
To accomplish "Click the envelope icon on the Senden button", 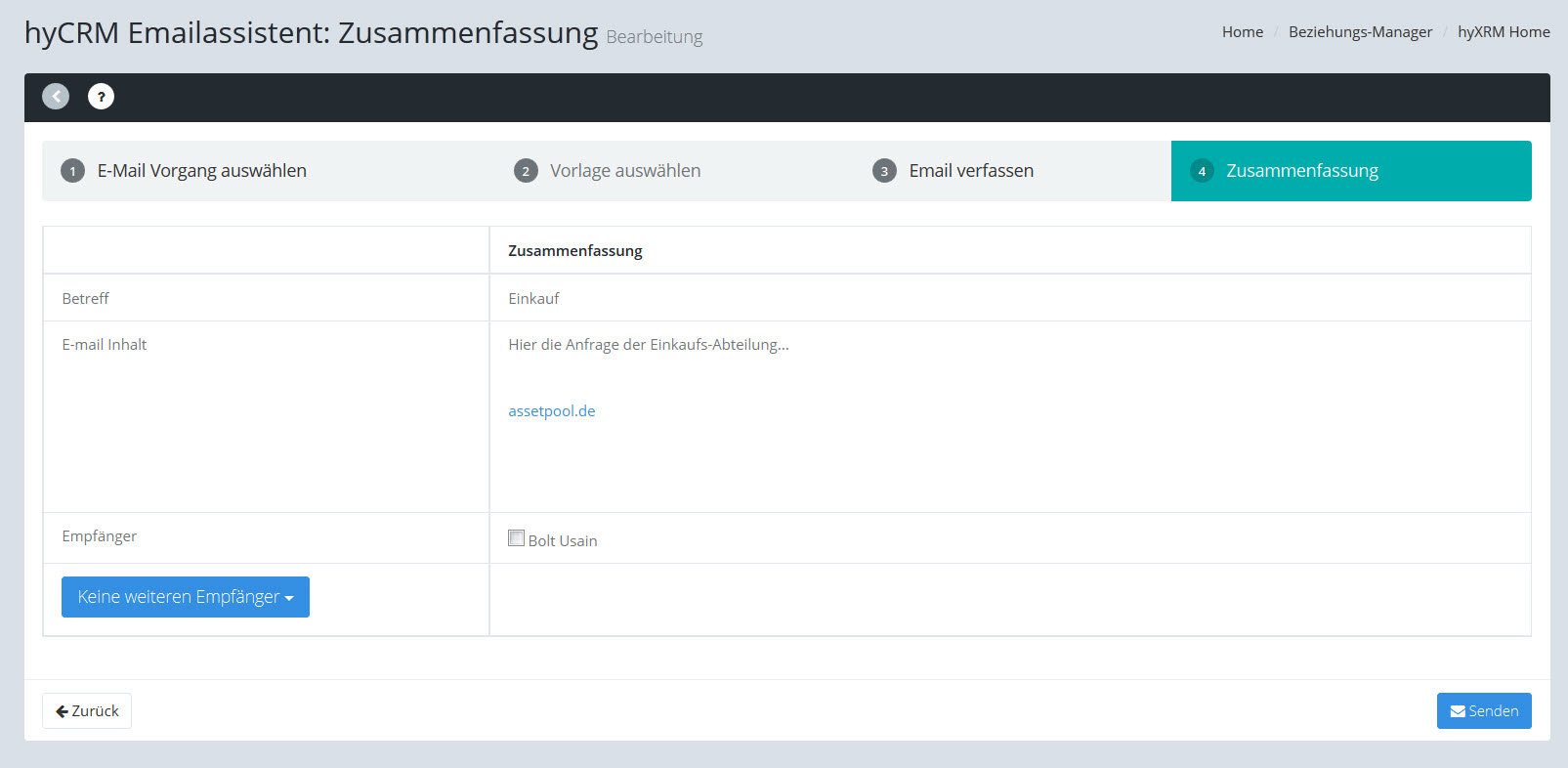I will 1458,711.
